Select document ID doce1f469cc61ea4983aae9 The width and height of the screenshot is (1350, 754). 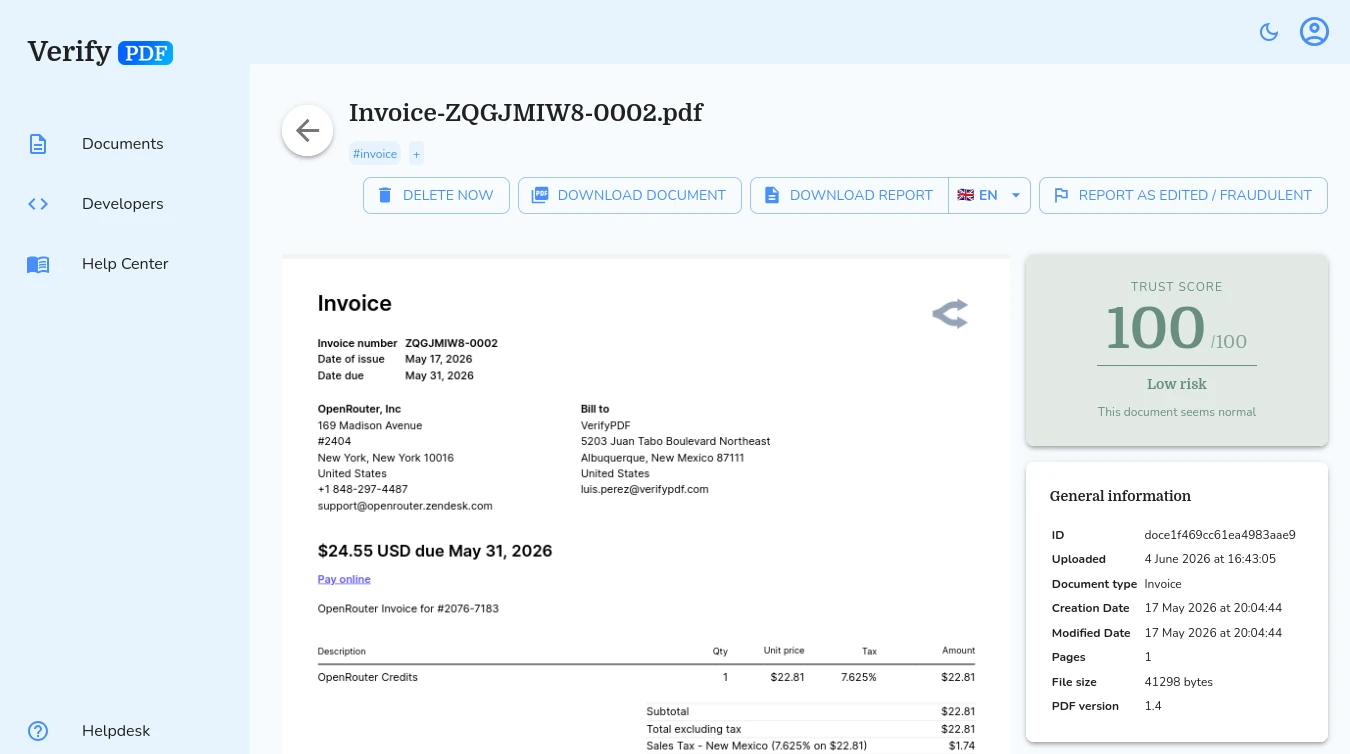point(1220,535)
